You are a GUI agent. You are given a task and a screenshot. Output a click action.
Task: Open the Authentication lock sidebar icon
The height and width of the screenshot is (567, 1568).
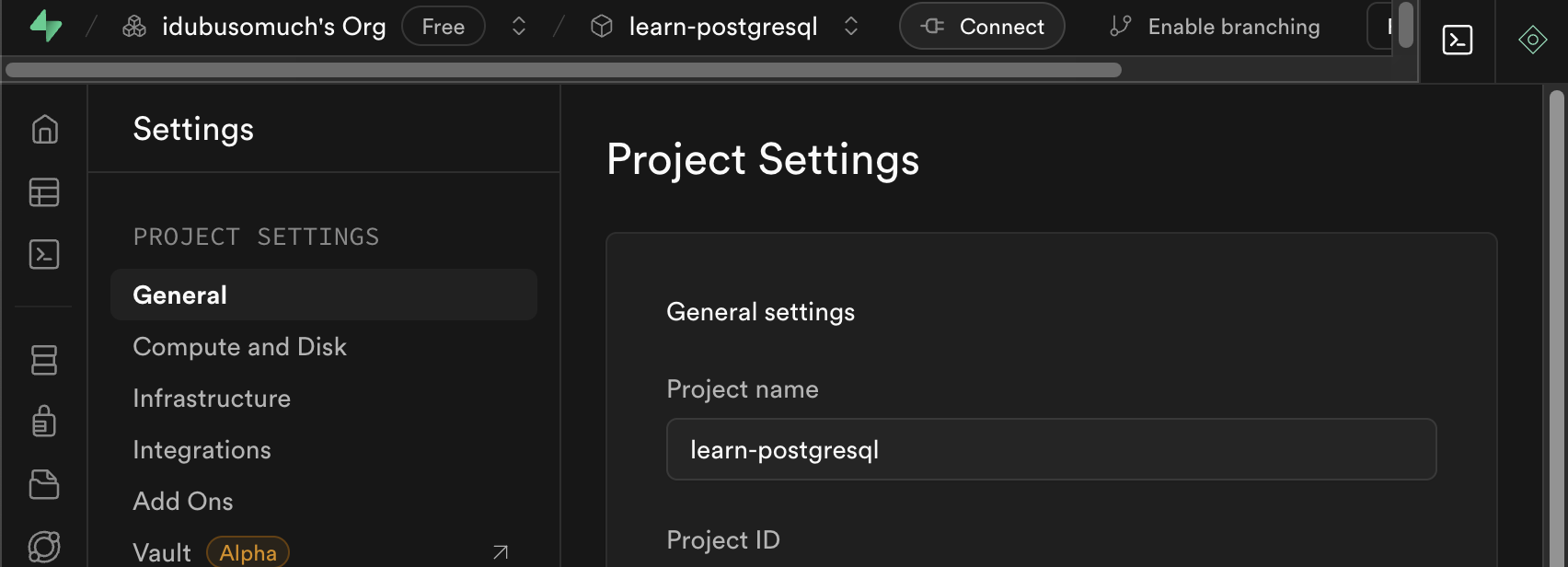point(44,422)
